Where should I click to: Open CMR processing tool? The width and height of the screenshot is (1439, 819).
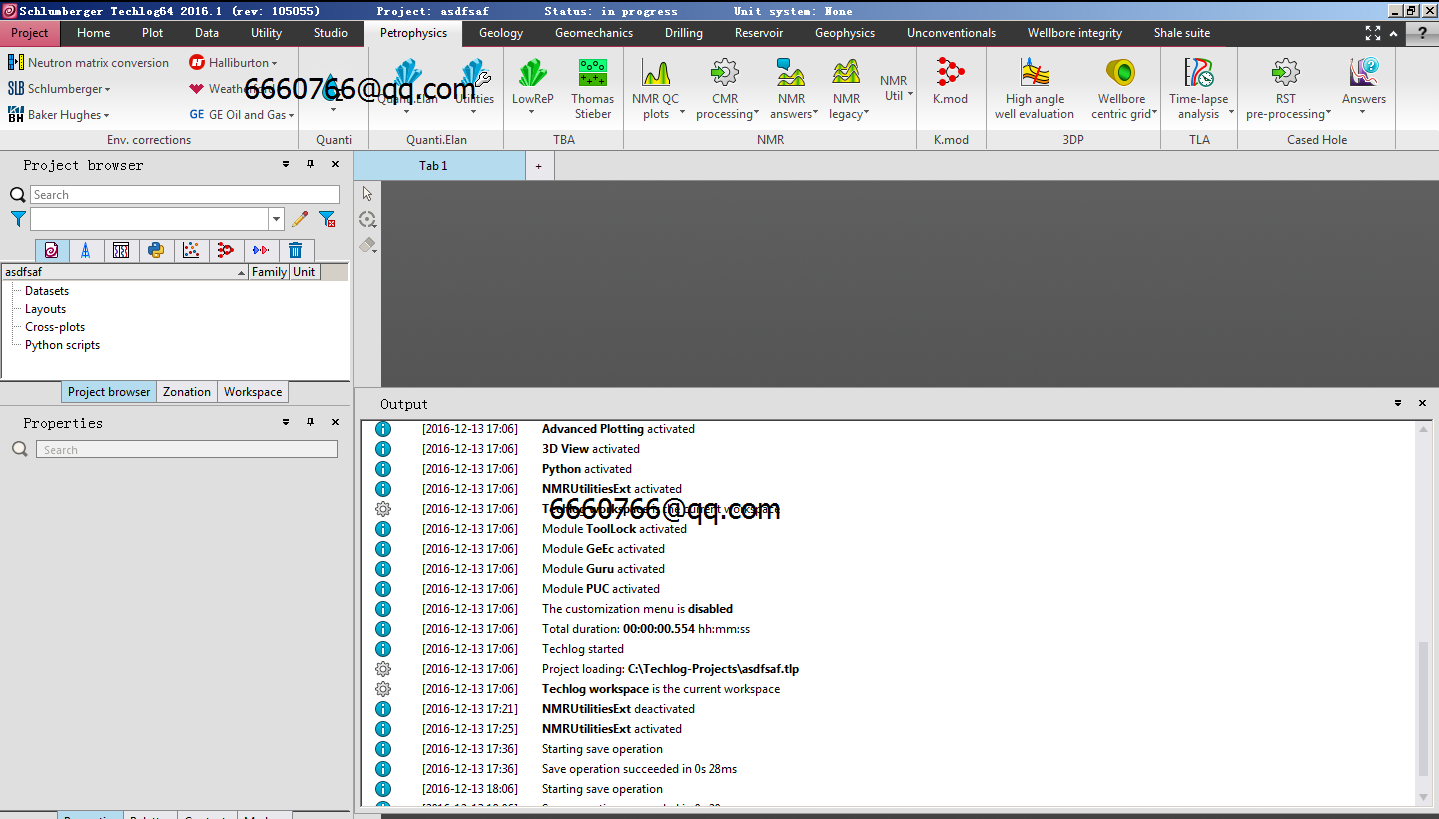click(725, 88)
